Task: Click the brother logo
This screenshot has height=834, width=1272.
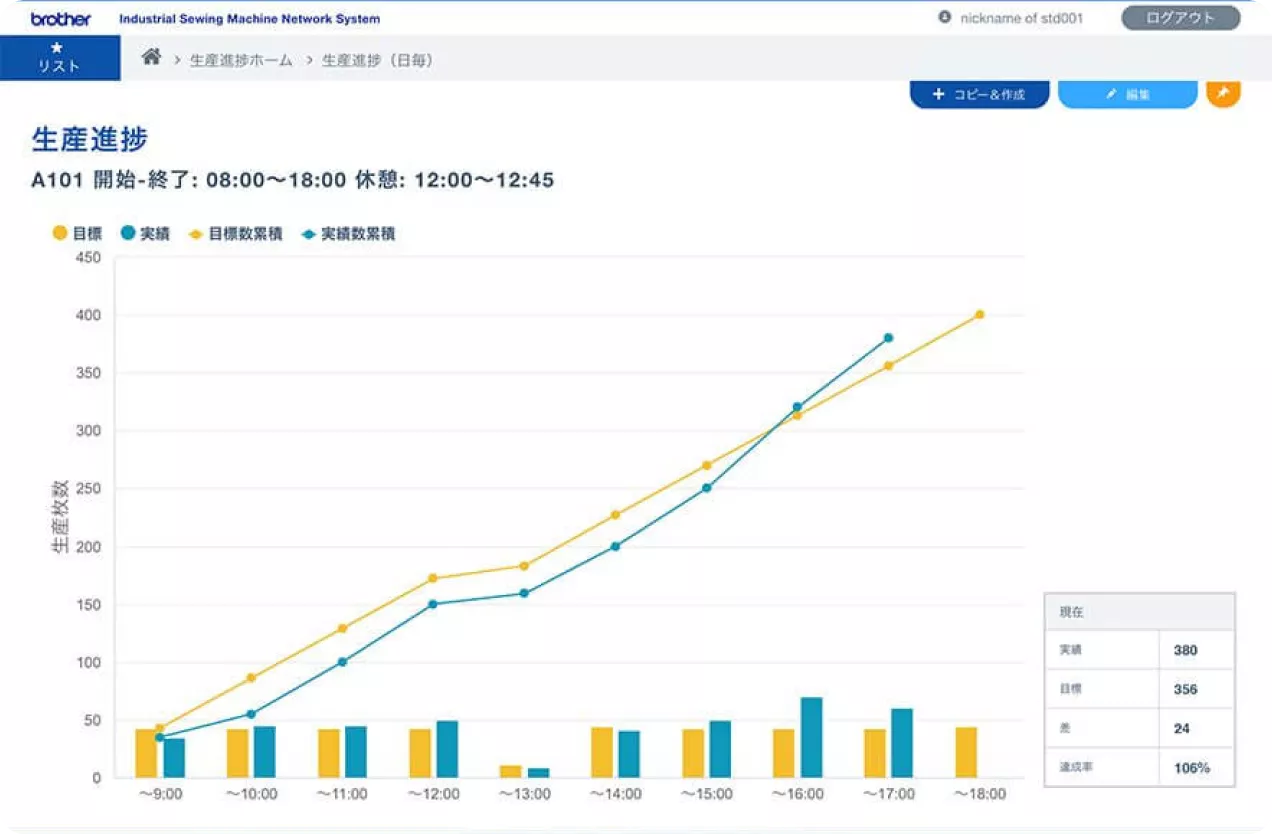Action: click(61, 19)
